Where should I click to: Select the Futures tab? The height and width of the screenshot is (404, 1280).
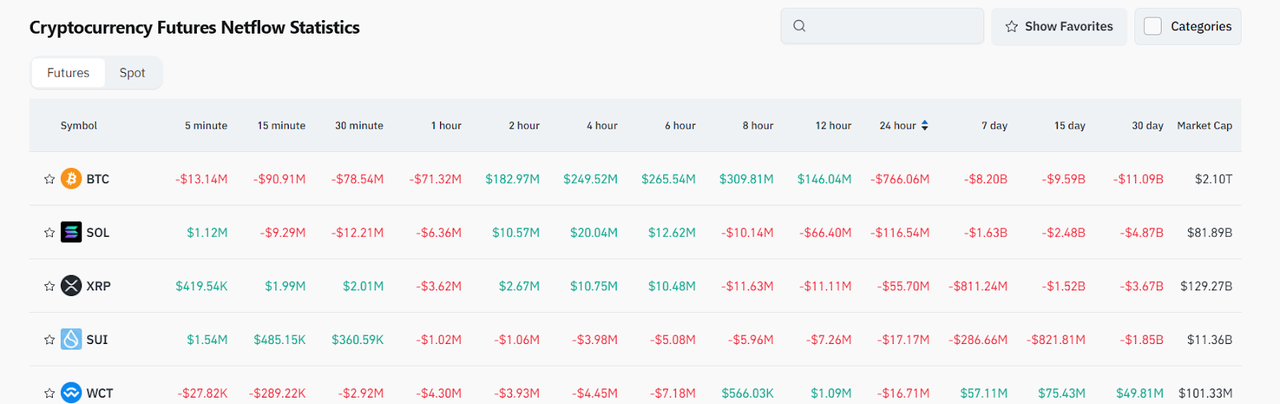[x=68, y=73]
